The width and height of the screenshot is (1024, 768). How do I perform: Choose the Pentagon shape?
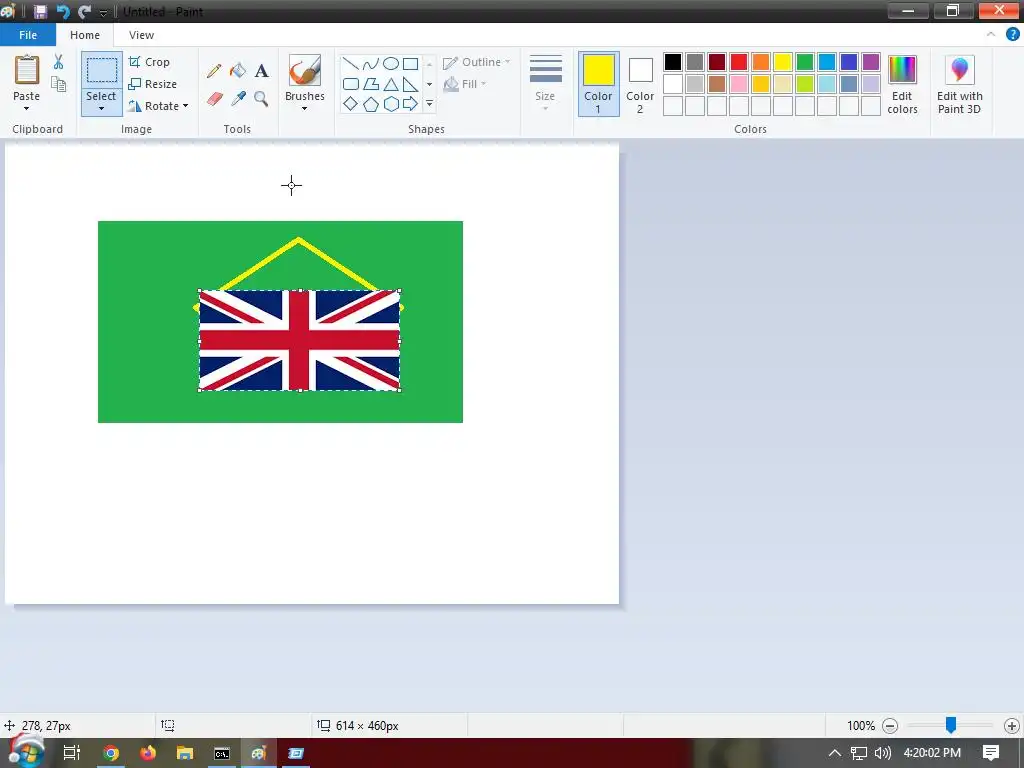(x=370, y=104)
